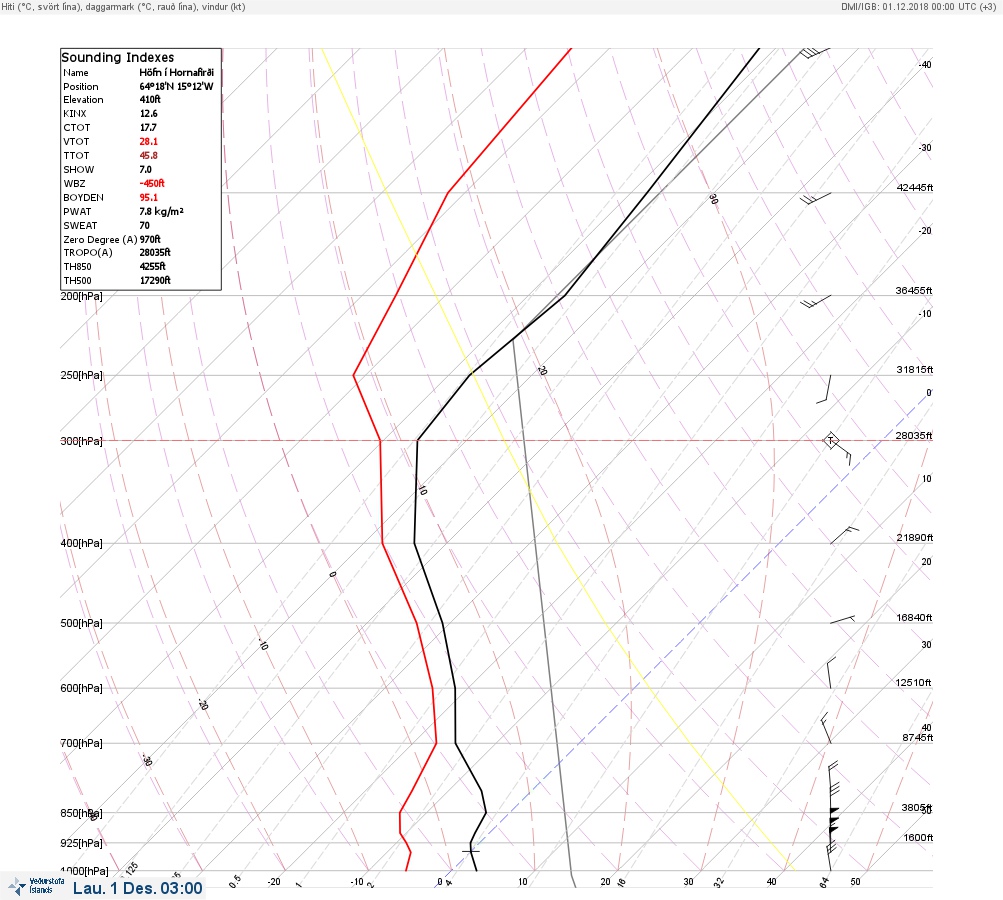Click the tropopause diamond marker at 300 hPa
1003x900 pixels.
(x=830, y=440)
